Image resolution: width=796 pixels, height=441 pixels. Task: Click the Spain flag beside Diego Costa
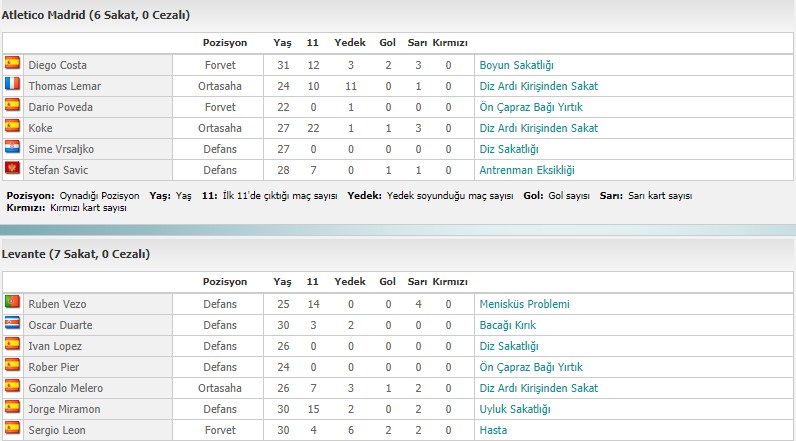coord(12,63)
